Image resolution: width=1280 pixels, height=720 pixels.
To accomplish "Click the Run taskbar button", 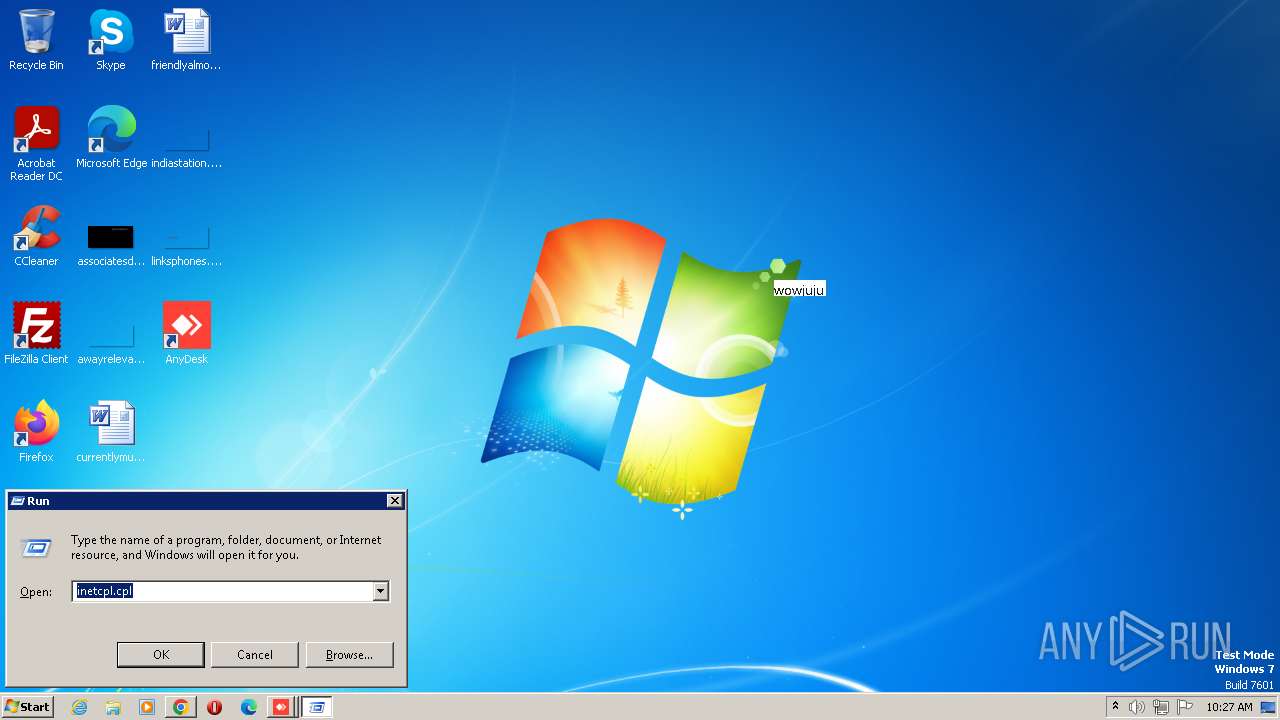I will pos(316,707).
